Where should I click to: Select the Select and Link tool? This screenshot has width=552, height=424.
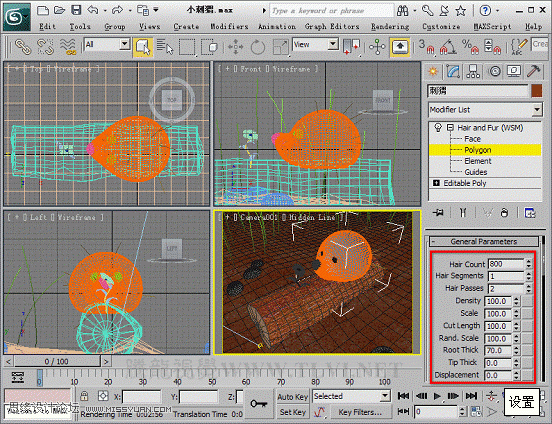pyautogui.click(x=23, y=47)
